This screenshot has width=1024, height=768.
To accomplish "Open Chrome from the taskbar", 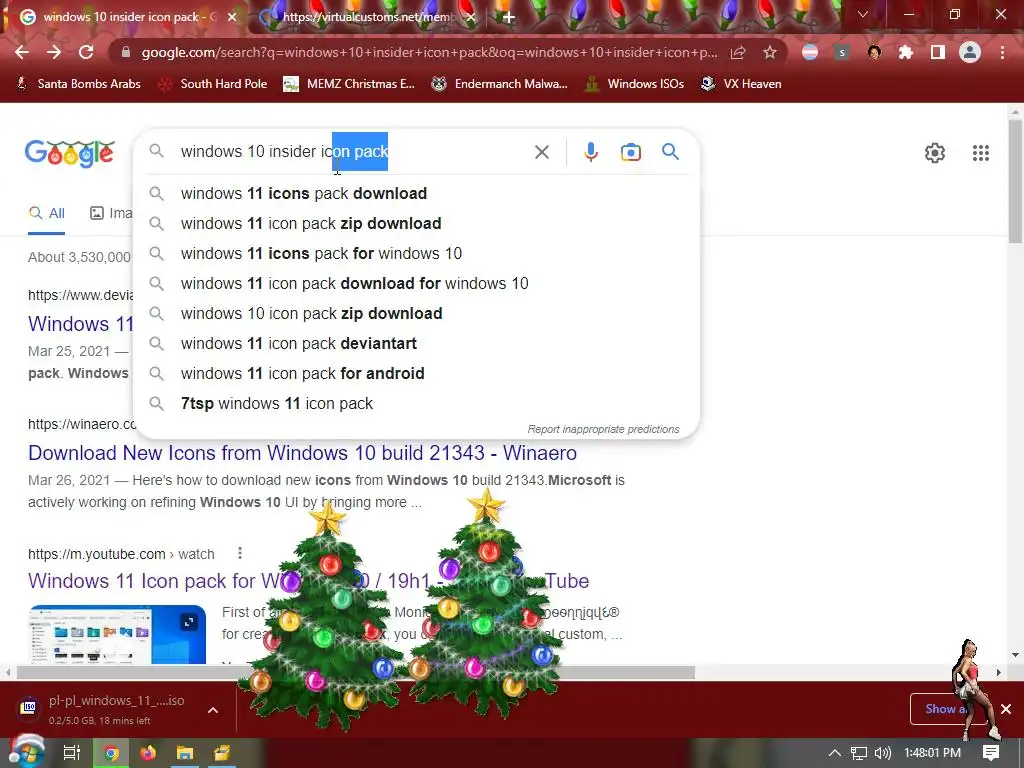I will (111, 753).
